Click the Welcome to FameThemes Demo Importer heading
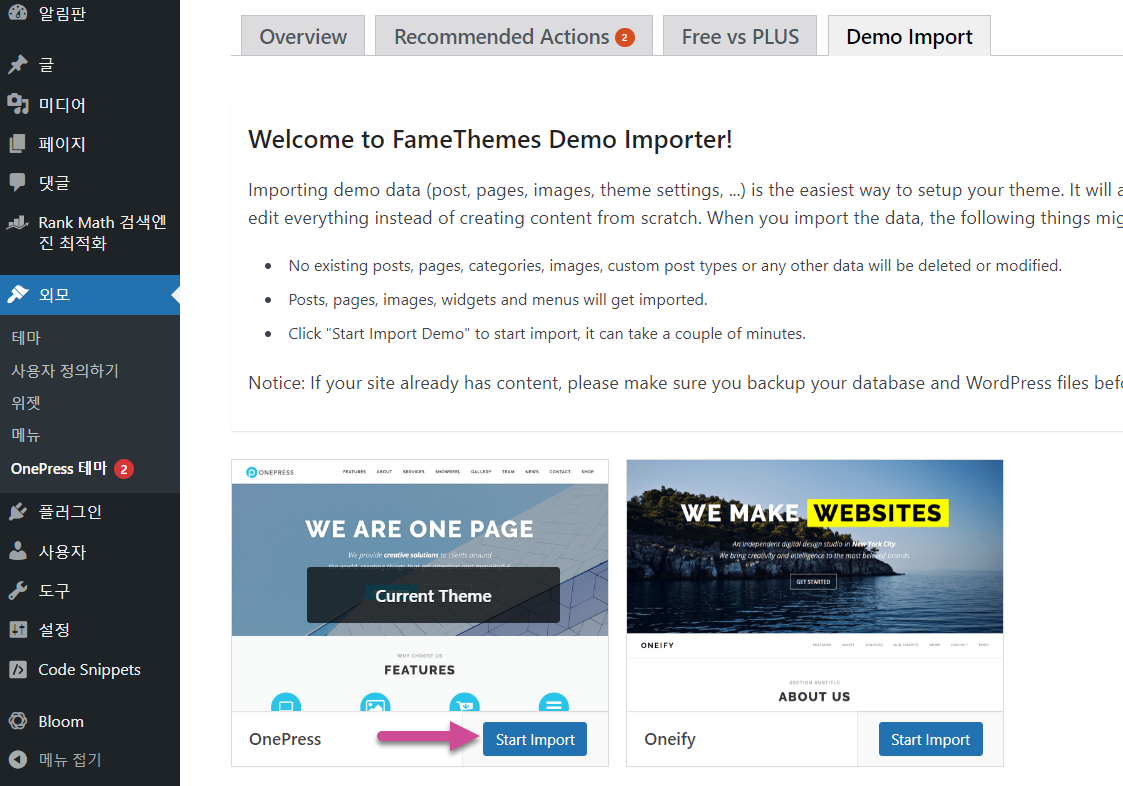The height and width of the screenshot is (786, 1123). 490,139
